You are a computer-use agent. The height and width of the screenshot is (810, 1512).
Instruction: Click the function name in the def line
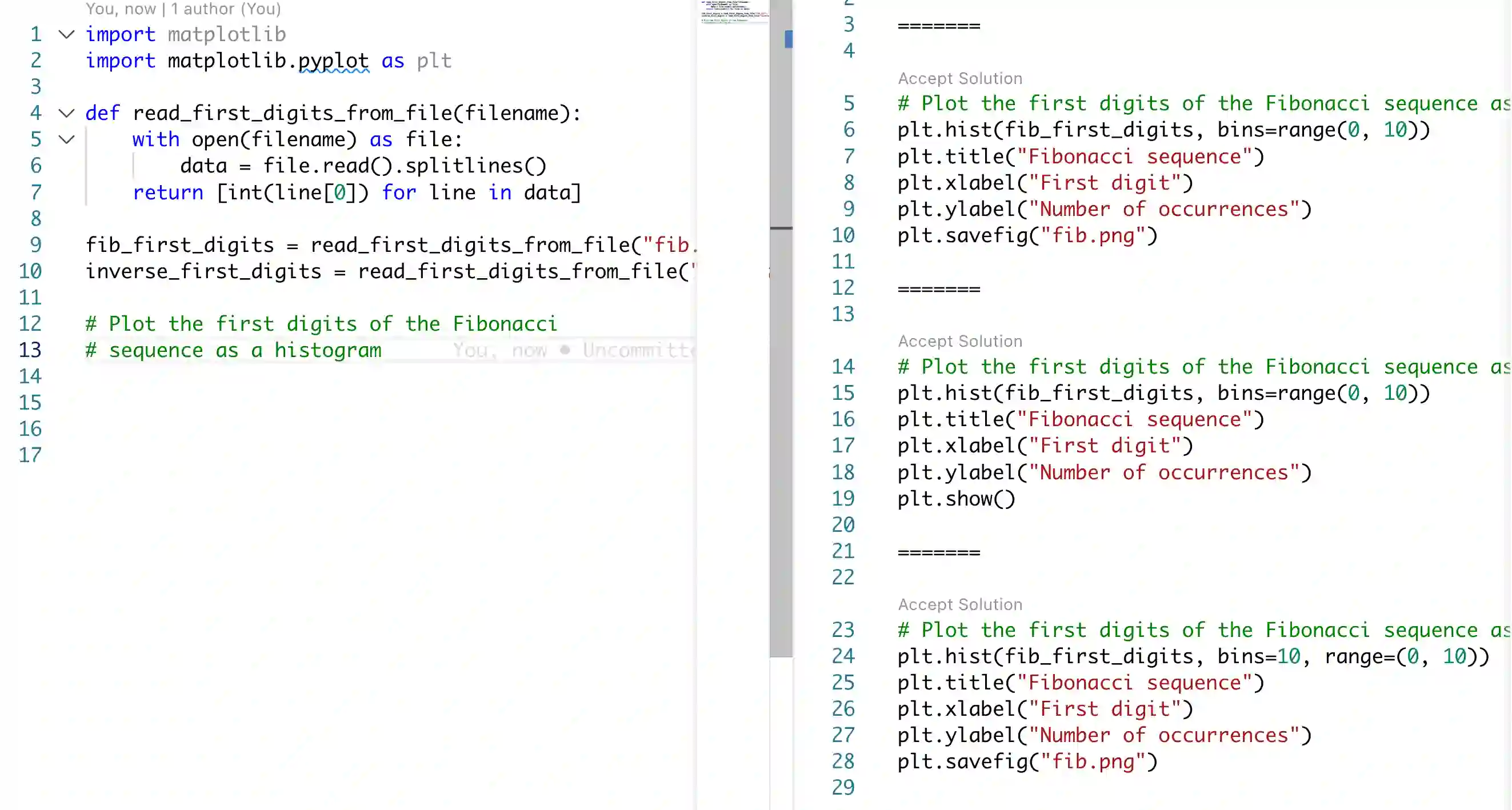(x=293, y=113)
